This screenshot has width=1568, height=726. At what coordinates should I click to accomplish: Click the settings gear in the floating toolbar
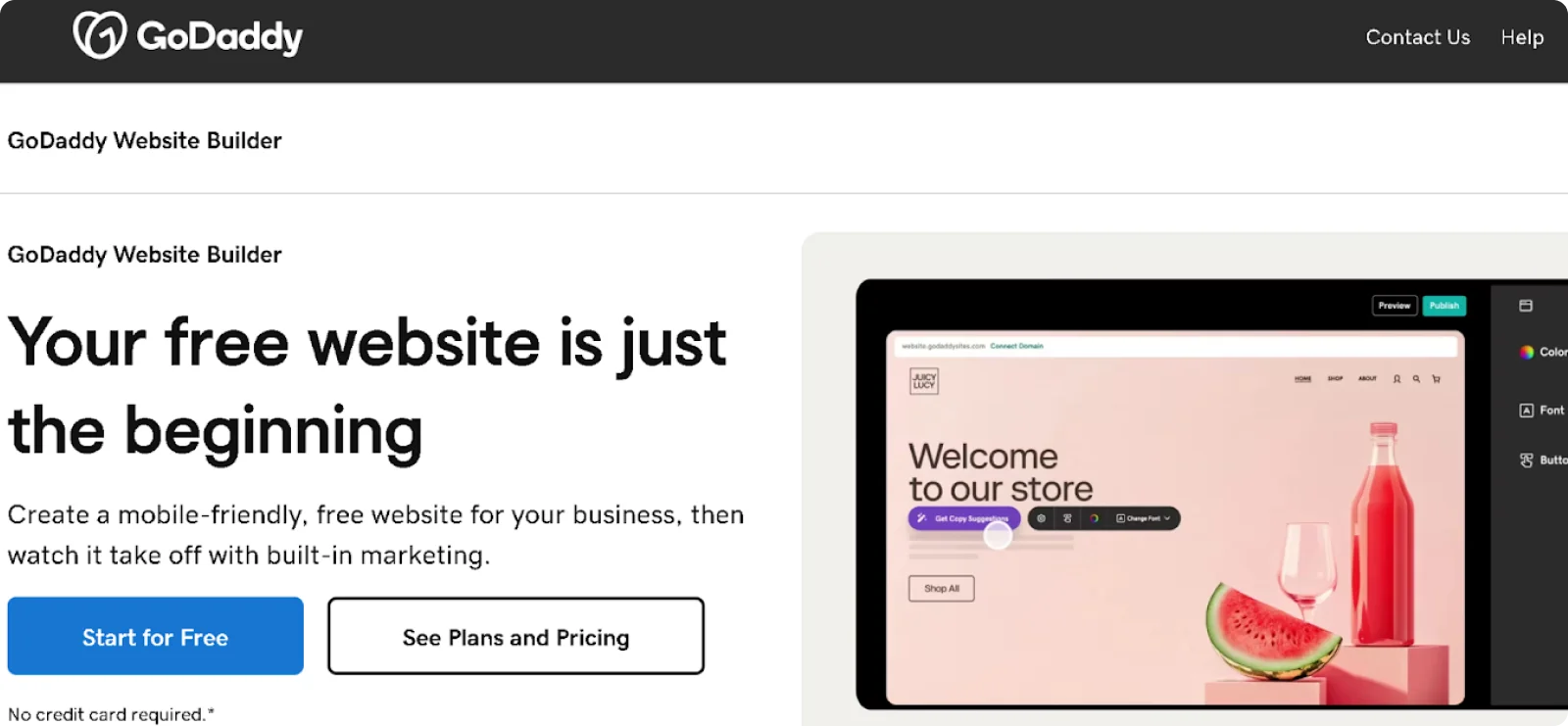pos(1041,518)
